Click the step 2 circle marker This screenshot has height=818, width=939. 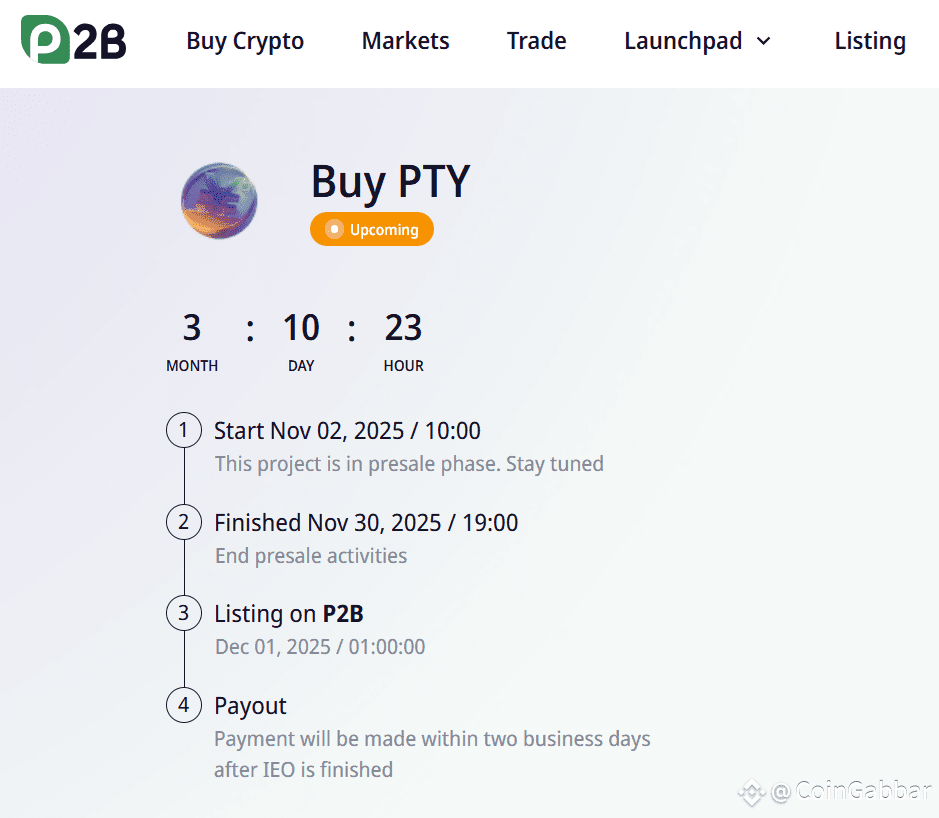point(184,522)
